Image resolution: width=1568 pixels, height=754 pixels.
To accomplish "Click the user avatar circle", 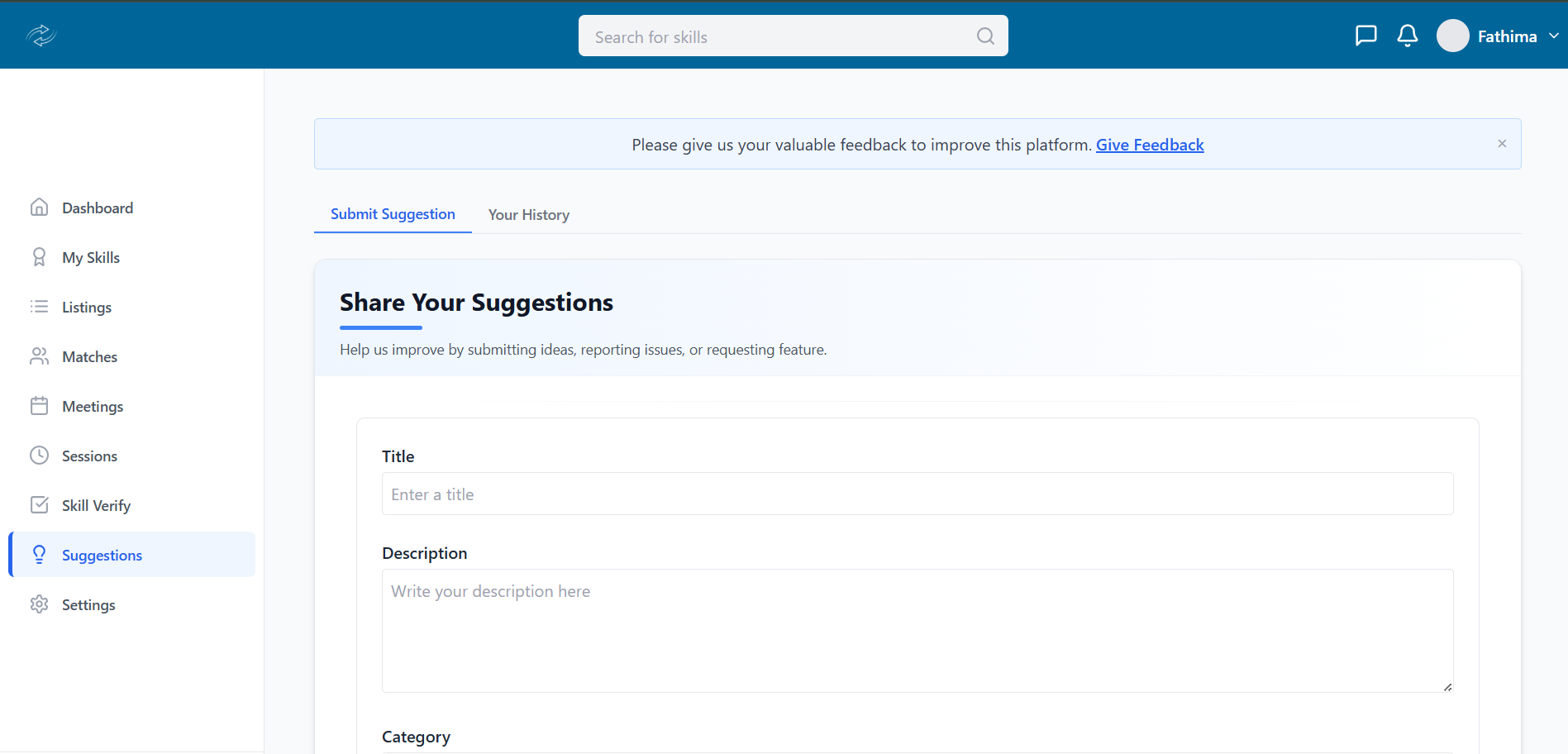I will click(x=1452, y=36).
